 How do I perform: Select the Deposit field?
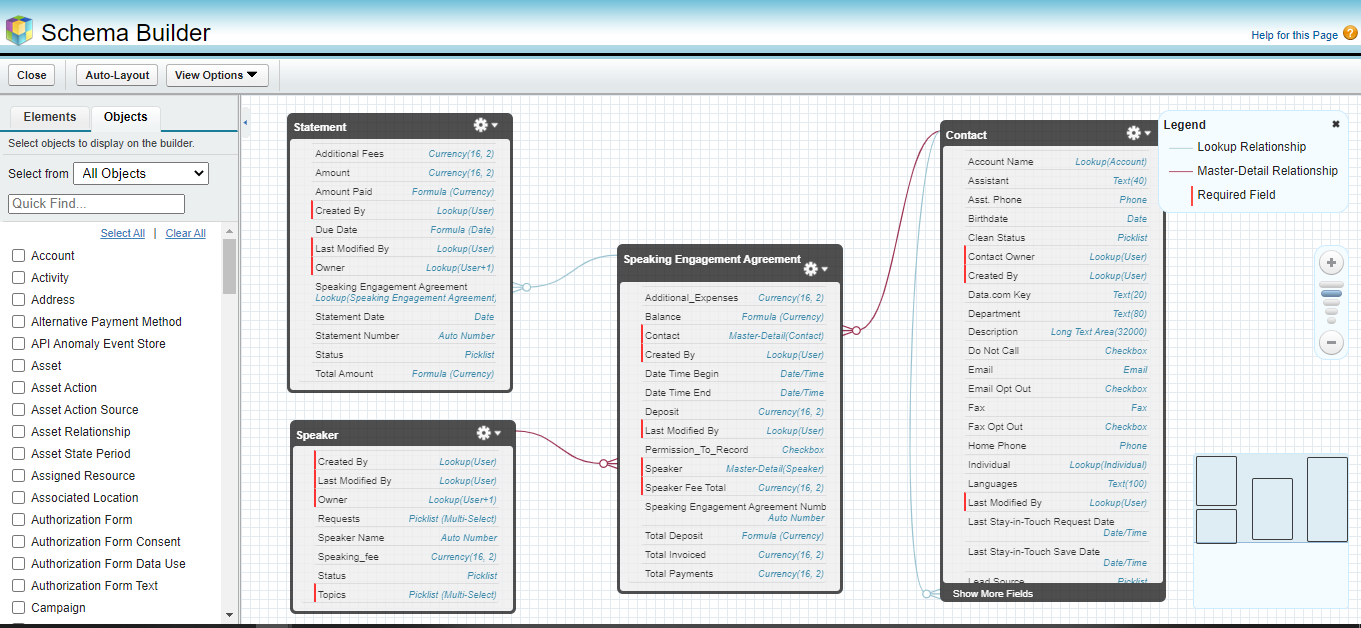point(734,412)
